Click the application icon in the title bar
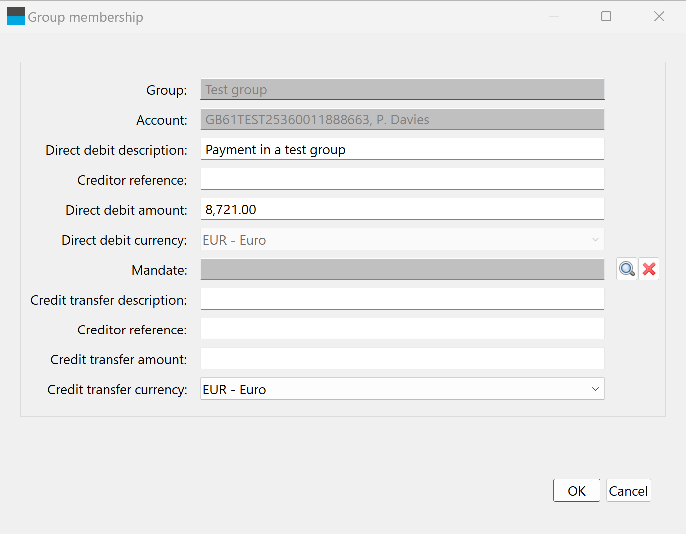The image size is (686, 534). [x=16, y=17]
